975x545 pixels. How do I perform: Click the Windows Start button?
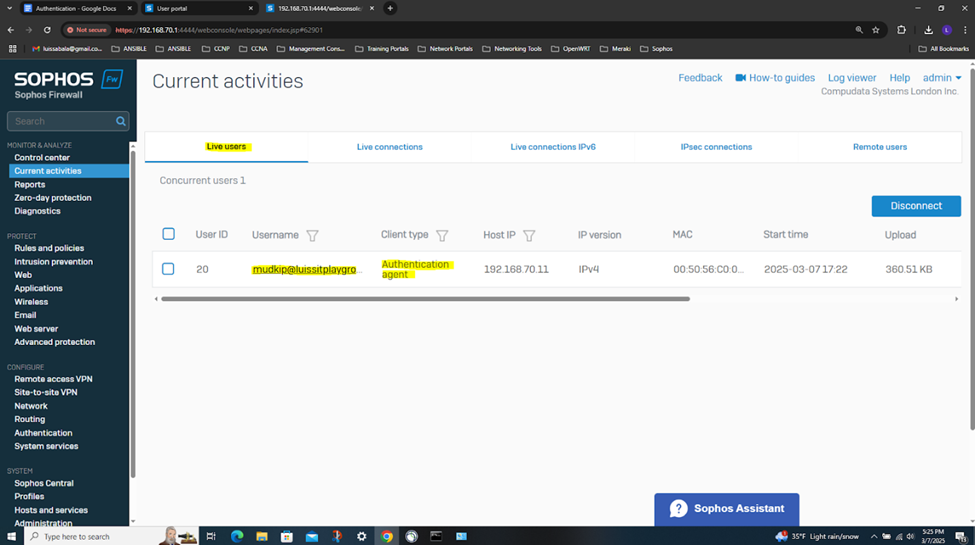[x=11, y=536]
